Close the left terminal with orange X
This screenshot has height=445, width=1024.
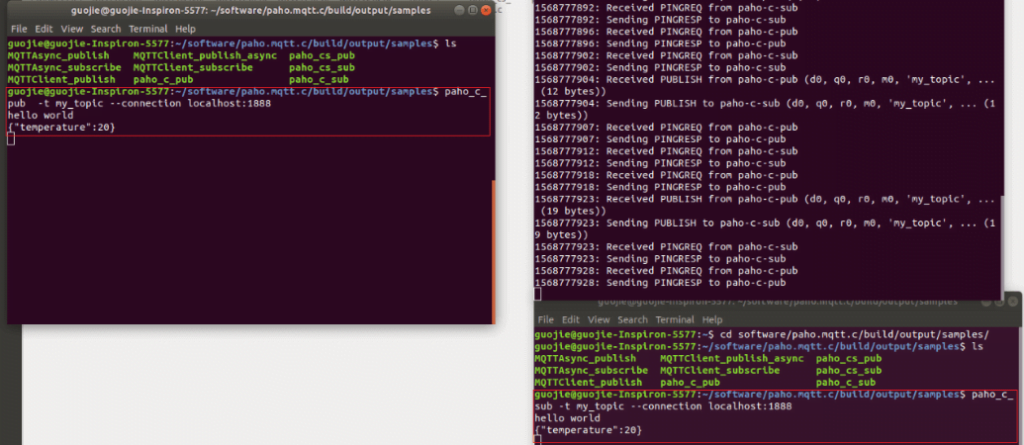(485, 10)
